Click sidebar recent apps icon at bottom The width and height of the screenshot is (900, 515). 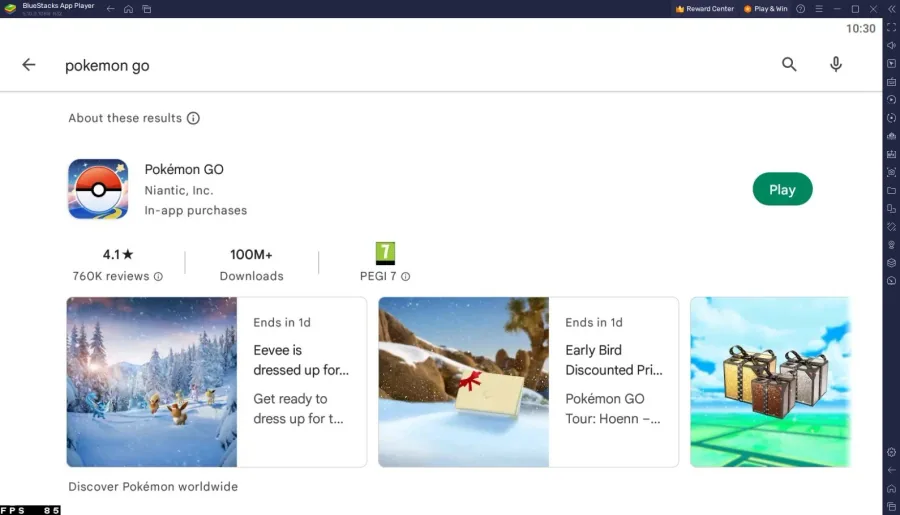click(x=891, y=506)
